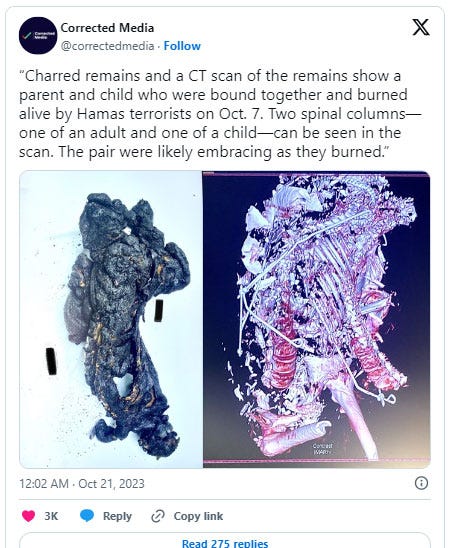Click the @correctedmedia handle
Screen dimensions: 450x548
[107, 46]
